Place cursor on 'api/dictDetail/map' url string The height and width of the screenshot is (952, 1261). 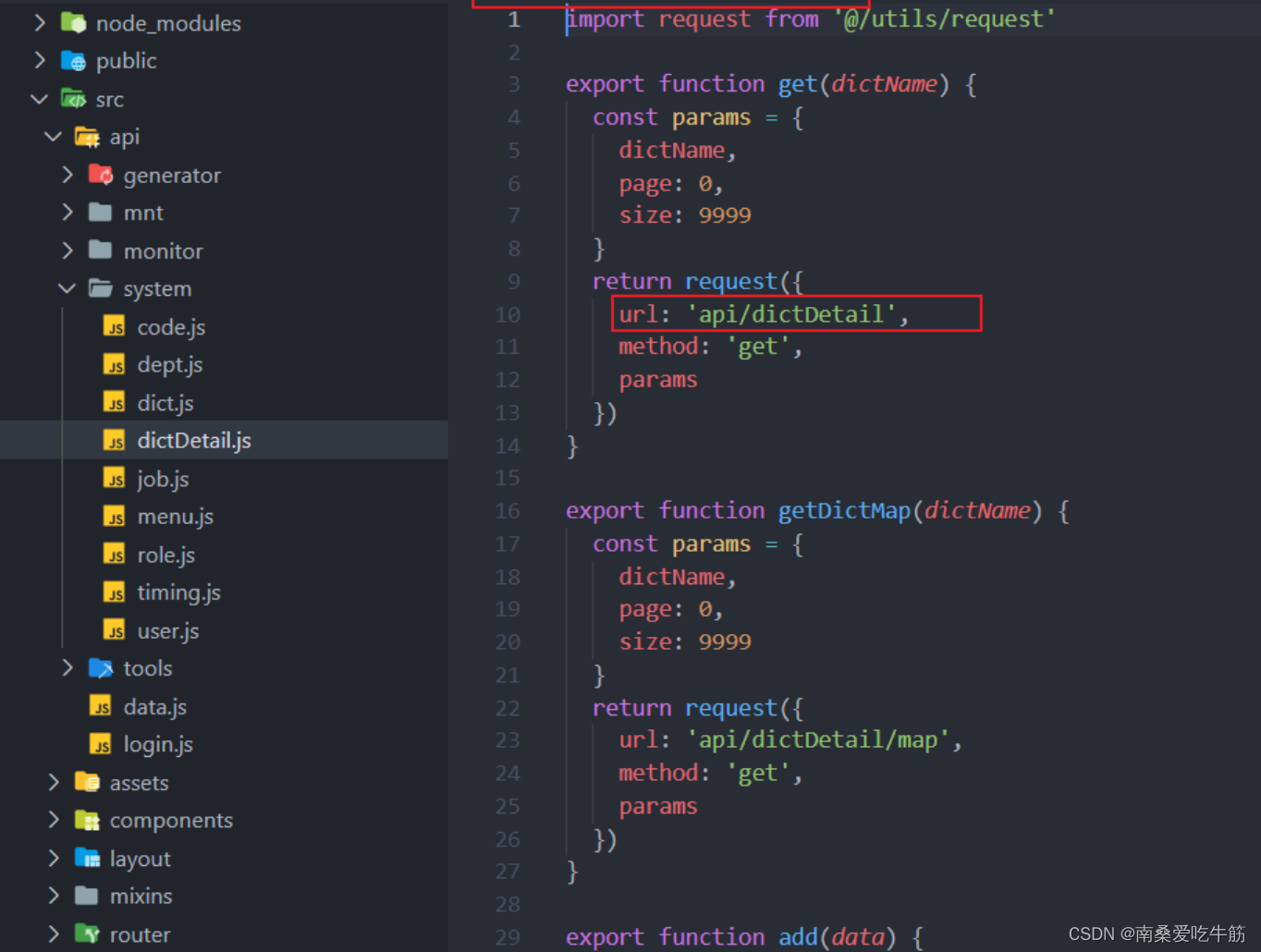817,739
